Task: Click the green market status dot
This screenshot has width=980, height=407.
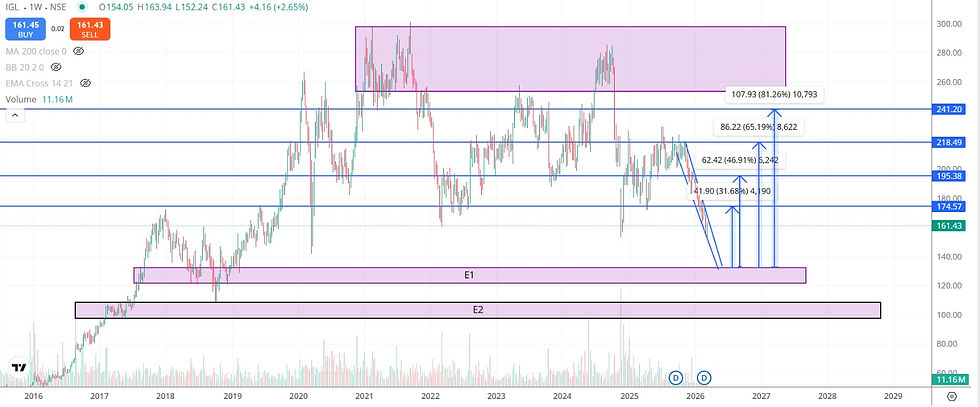Action: coord(82,7)
